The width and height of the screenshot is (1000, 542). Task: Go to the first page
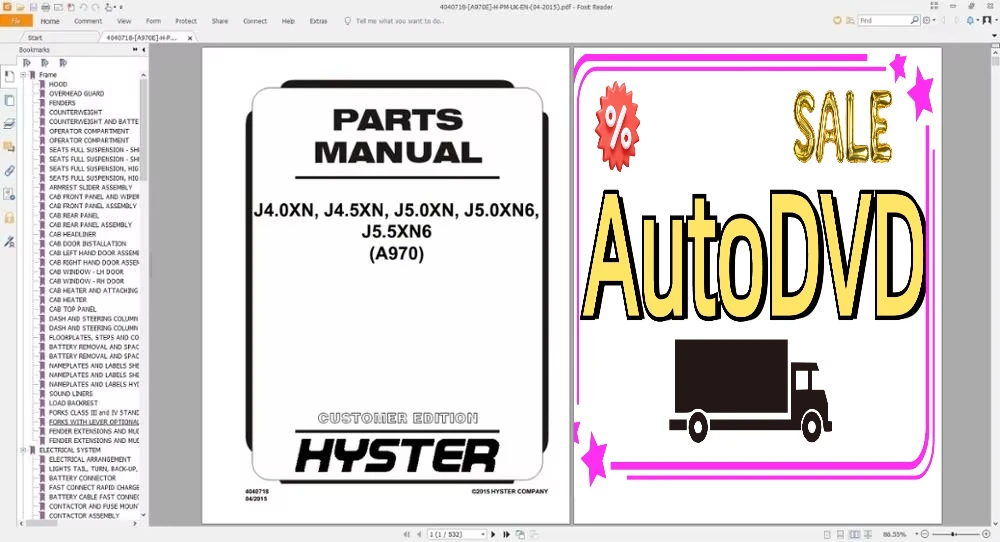pyautogui.click(x=406, y=534)
